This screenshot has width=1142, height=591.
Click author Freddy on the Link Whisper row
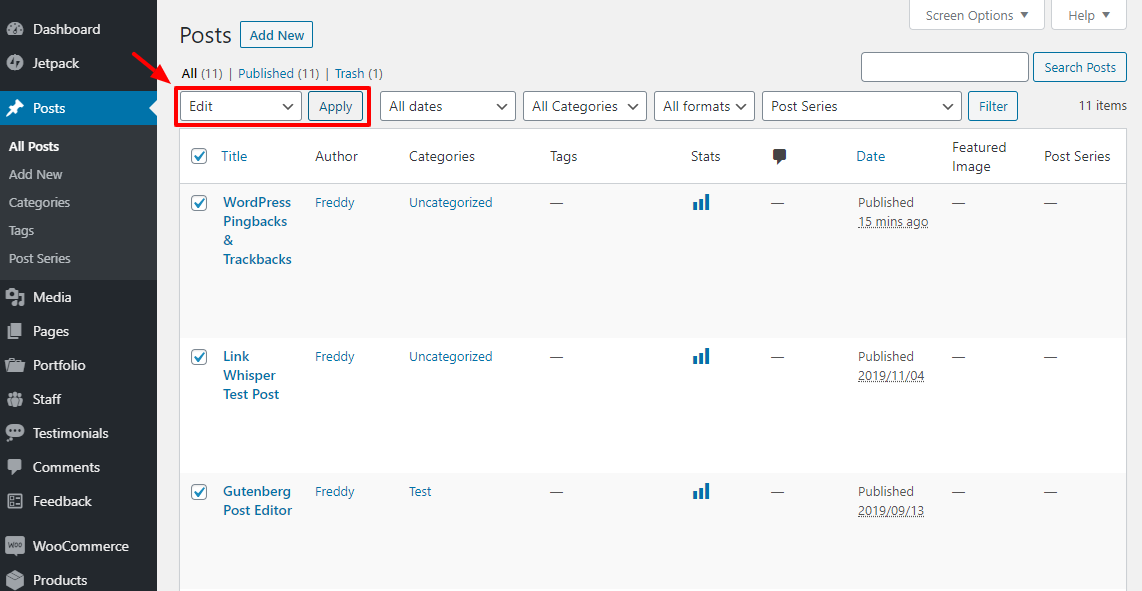click(334, 356)
